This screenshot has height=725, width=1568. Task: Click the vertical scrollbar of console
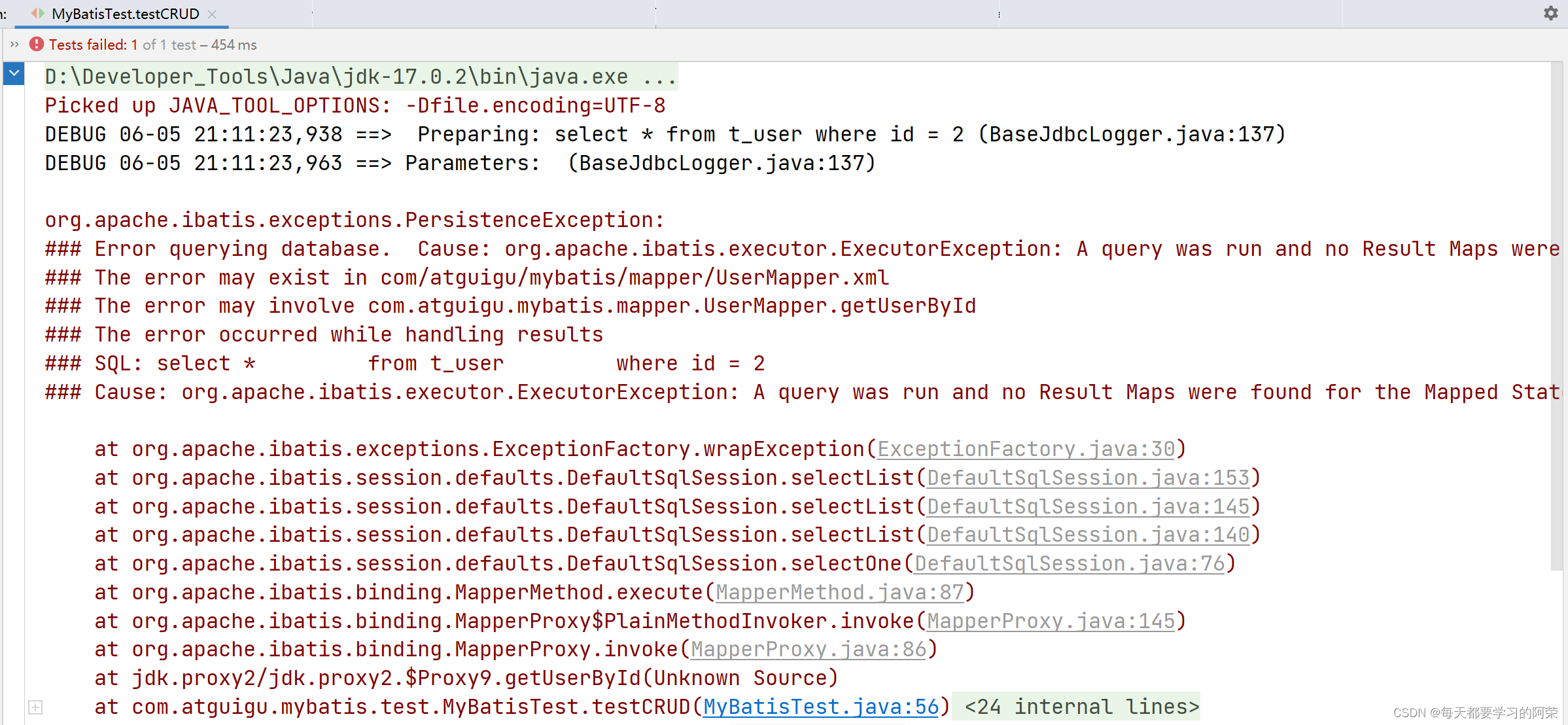point(1557,315)
